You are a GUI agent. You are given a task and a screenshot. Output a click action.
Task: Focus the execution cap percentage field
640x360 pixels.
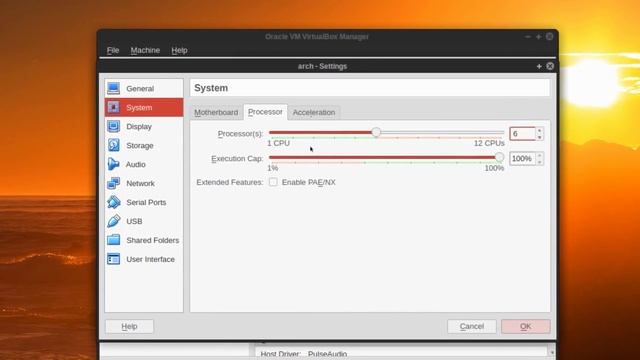click(522, 158)
